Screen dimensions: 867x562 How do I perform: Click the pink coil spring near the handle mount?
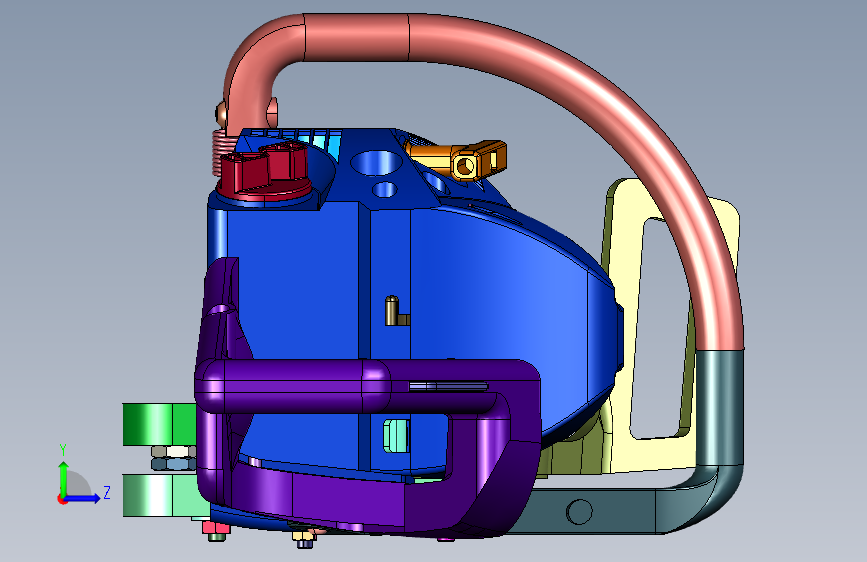point(223,152)
